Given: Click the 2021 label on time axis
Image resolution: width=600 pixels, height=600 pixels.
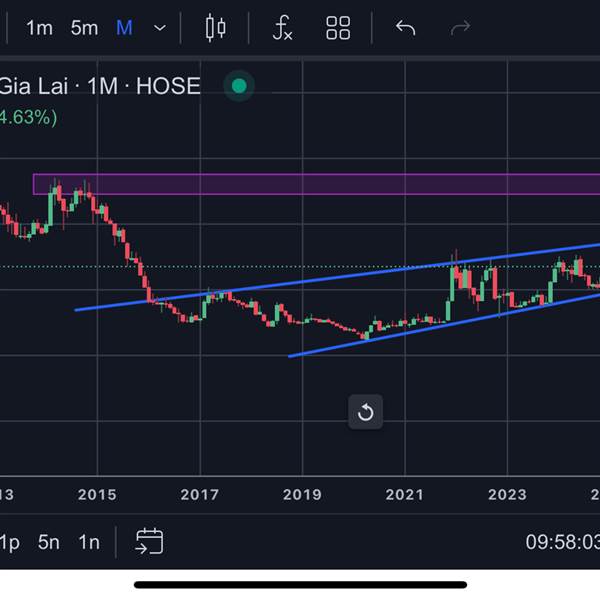Looking at the screenshot, I should [404, 495].
